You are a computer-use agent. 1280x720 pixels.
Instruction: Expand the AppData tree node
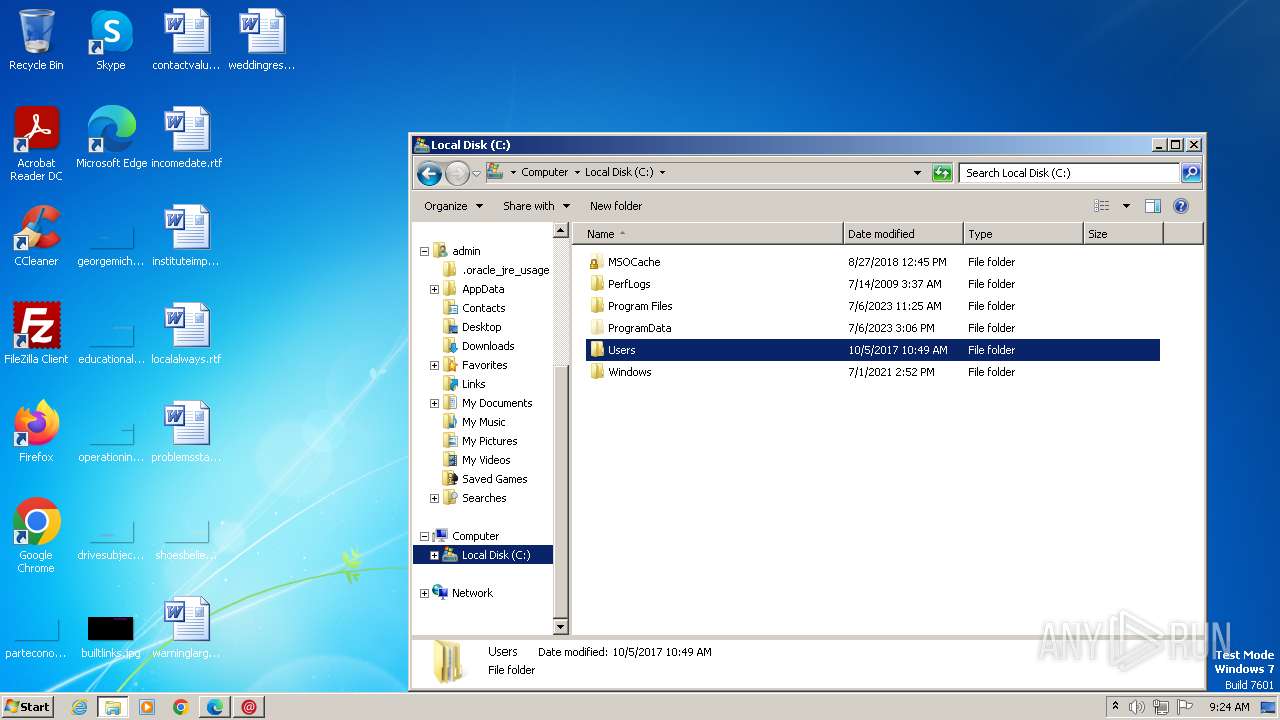coord(434,289)
